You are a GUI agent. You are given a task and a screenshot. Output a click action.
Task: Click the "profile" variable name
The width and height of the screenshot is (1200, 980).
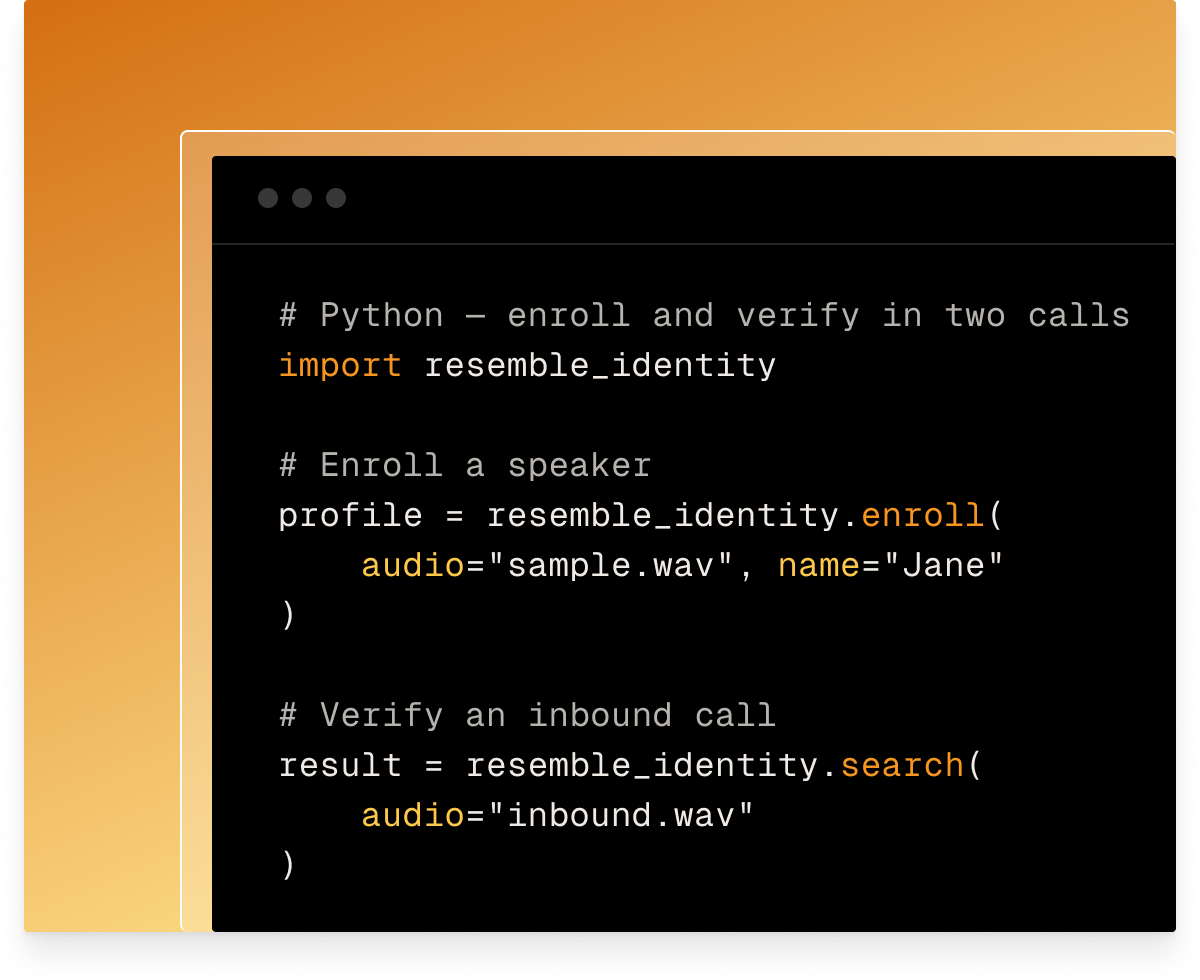[351, 516]
